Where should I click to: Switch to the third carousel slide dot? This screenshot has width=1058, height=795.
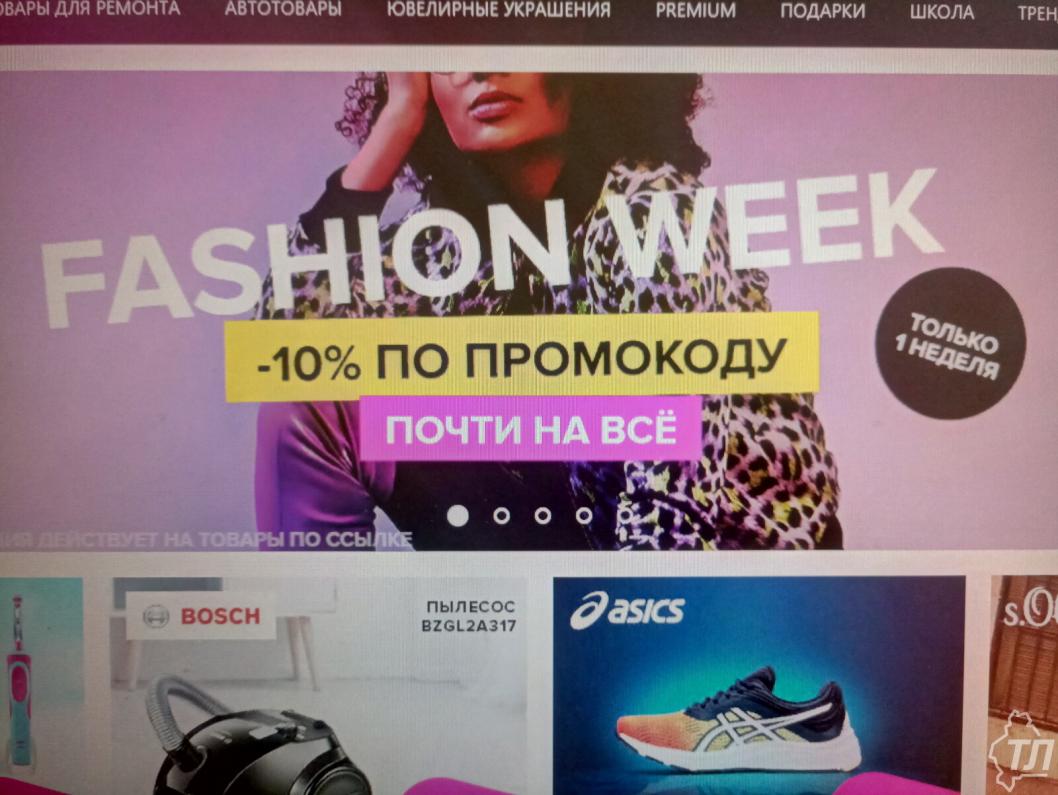coord(542,516)
